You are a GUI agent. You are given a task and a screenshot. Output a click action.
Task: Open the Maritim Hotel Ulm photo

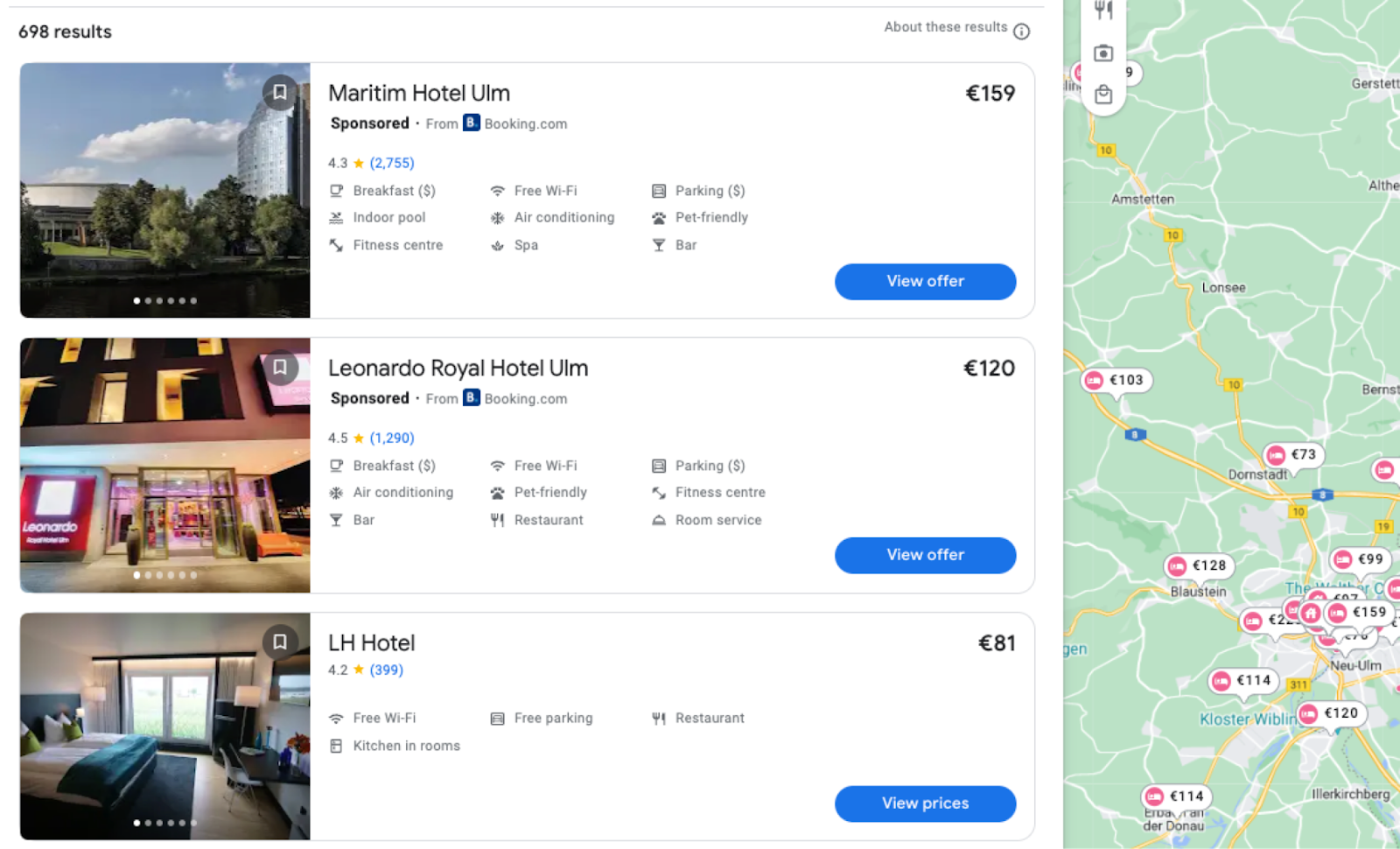coord(164,190)
